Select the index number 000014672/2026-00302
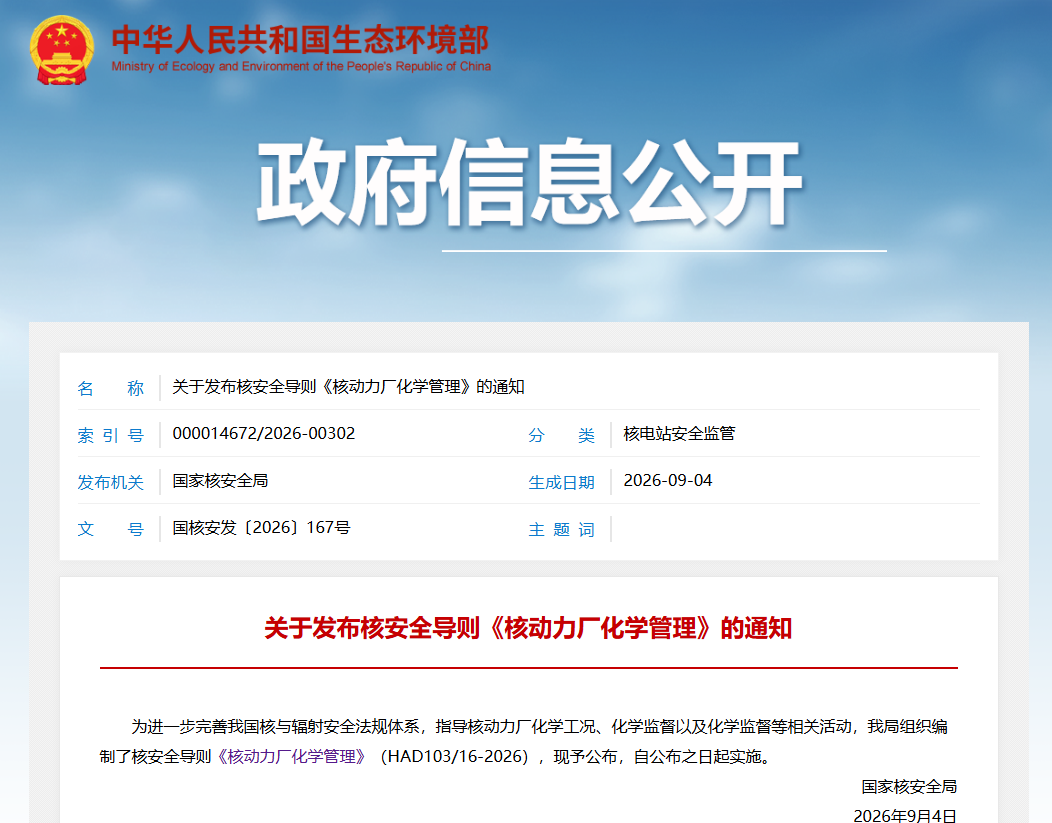1052x823 pixels. (x=264, y=433)
